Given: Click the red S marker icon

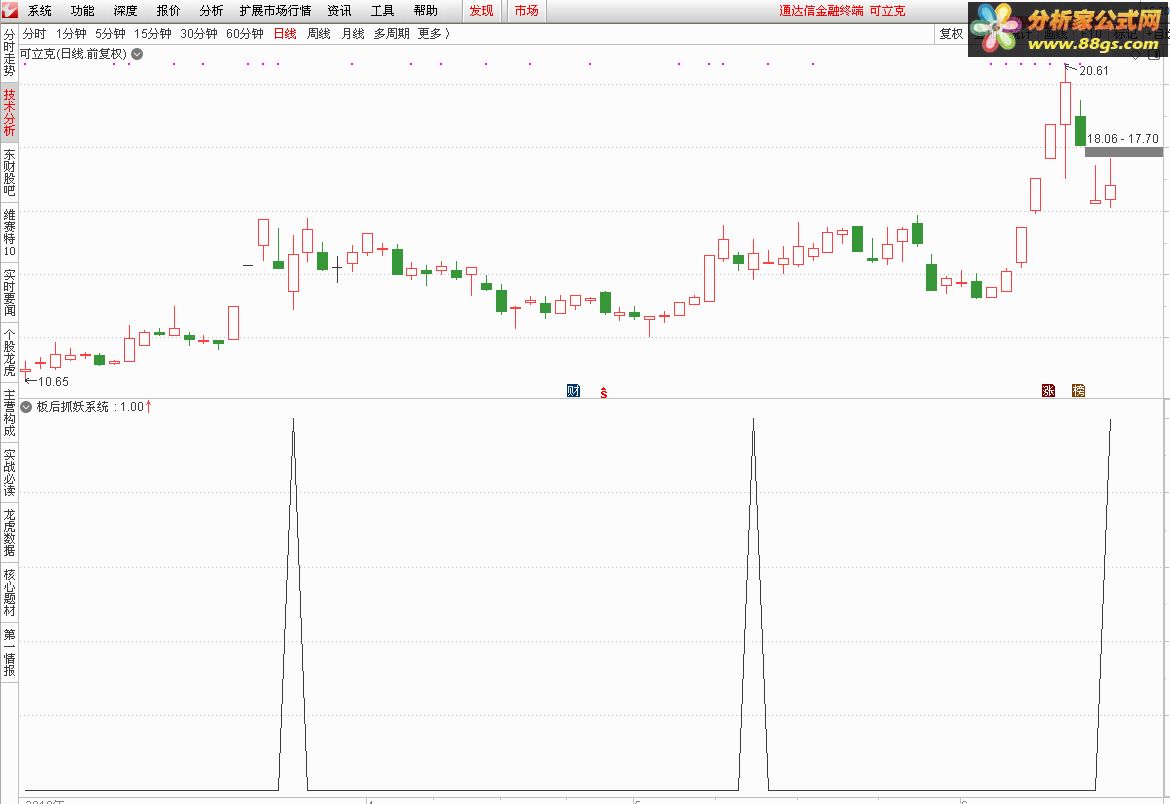Looking at the screenshot, I should pos(604,392).
